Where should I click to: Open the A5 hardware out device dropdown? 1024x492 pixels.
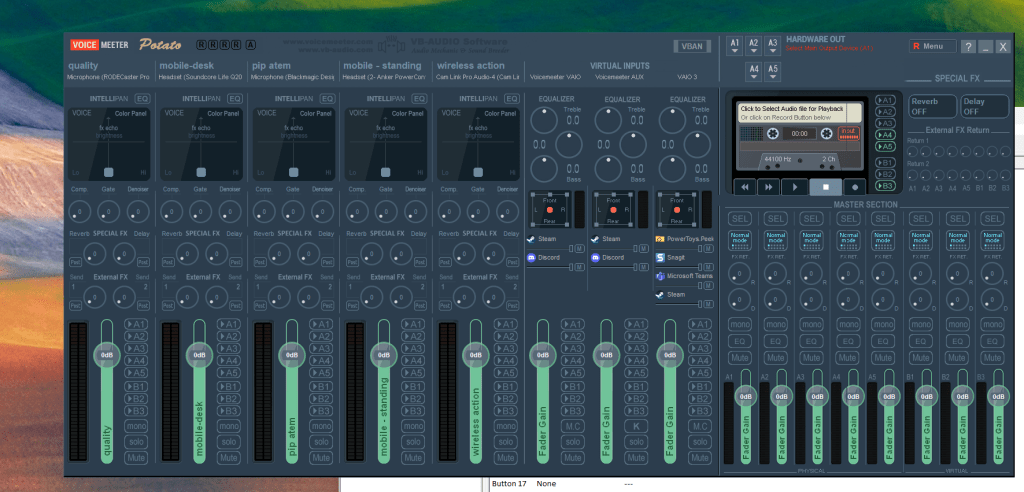click(x=773, y=71)
